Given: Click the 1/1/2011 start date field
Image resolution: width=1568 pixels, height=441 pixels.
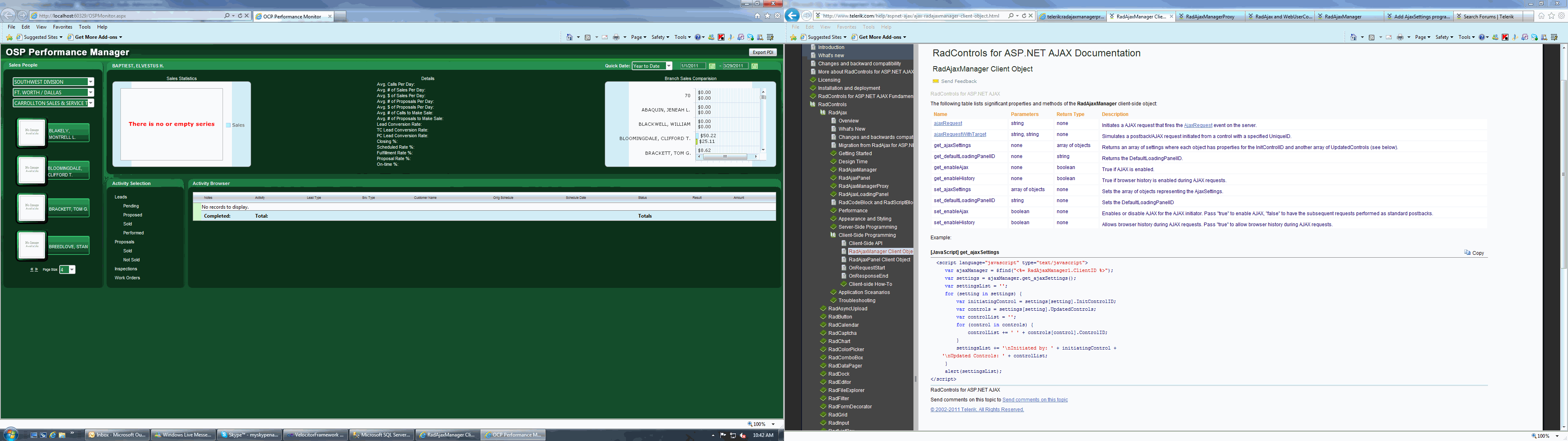Looking at the screenshot, I should 693,66.
